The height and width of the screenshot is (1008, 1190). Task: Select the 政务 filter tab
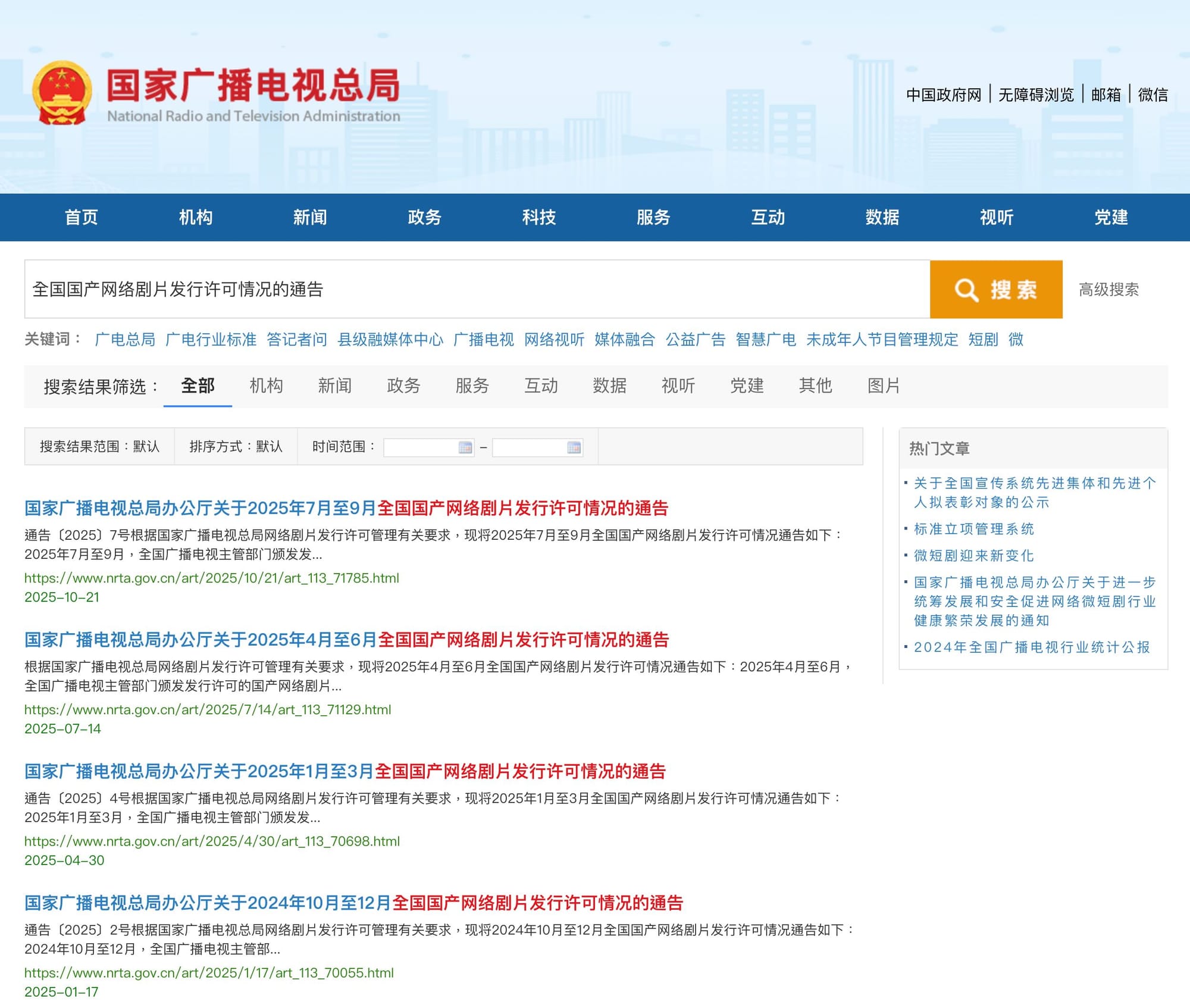[x=403, y=386]
